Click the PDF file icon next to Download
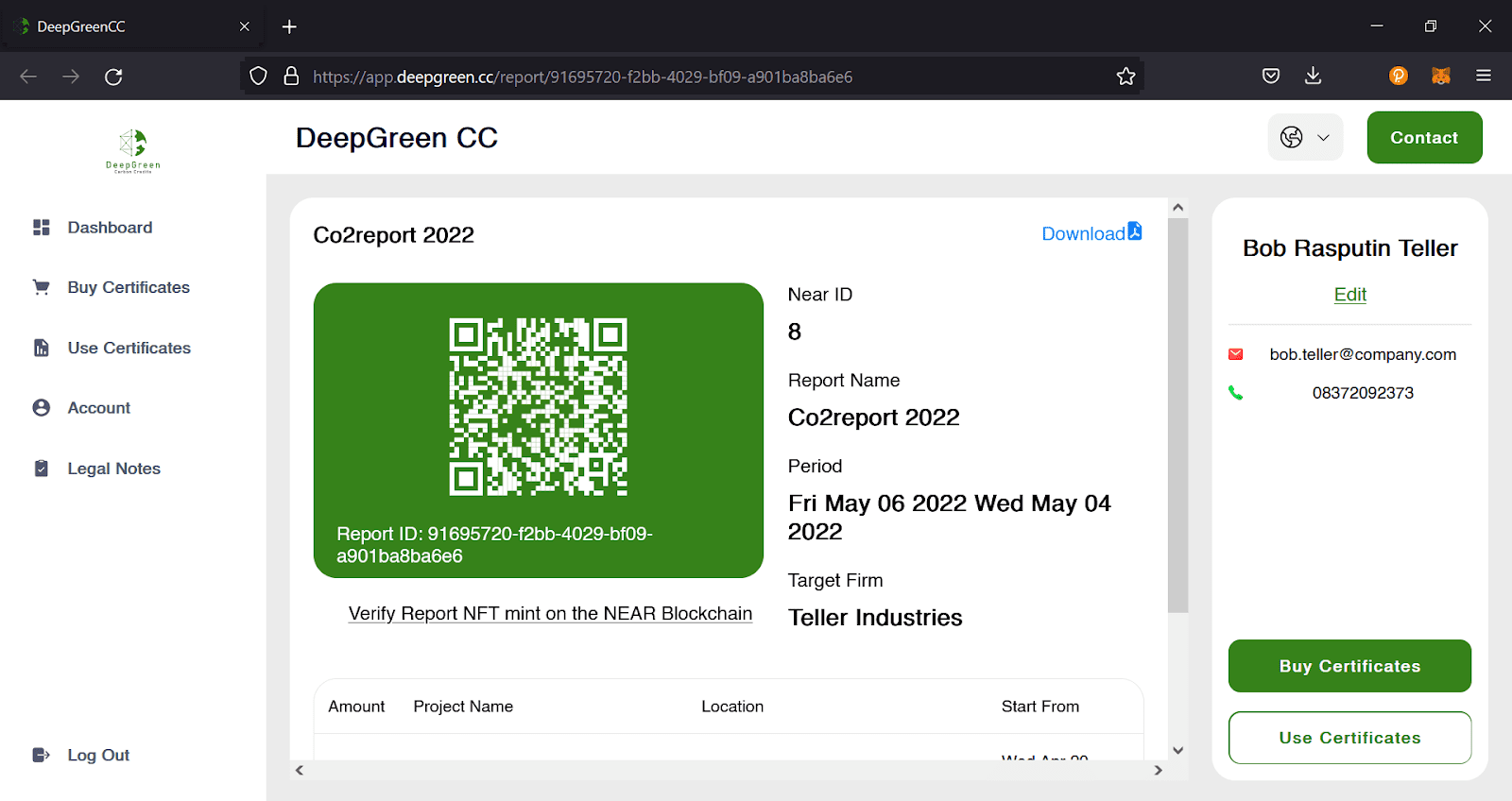The width and height of the screenshot is (1512, 801). 1135,231
